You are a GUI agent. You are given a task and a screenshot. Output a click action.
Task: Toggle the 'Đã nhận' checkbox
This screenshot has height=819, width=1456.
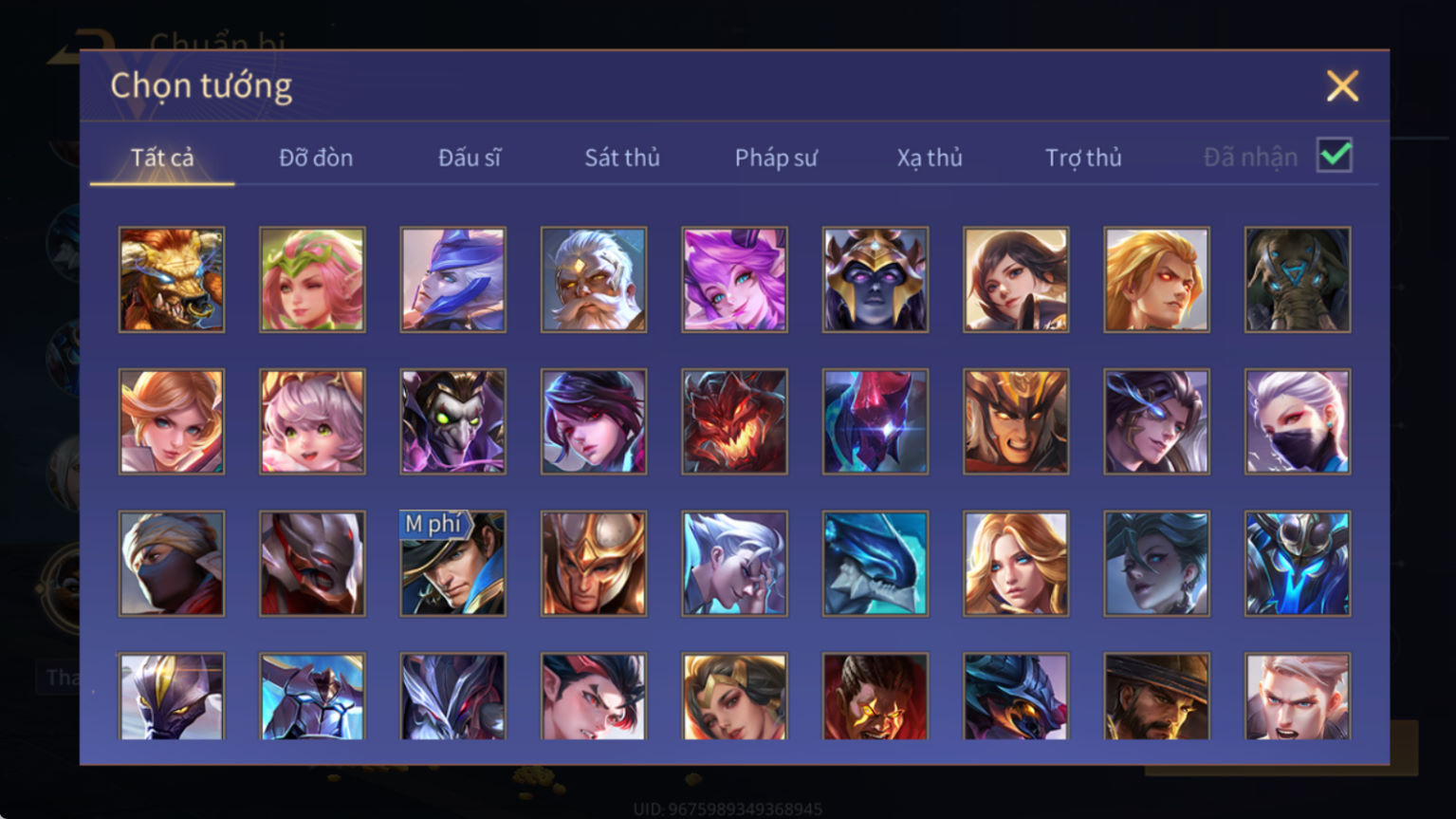pos(1335,155)
